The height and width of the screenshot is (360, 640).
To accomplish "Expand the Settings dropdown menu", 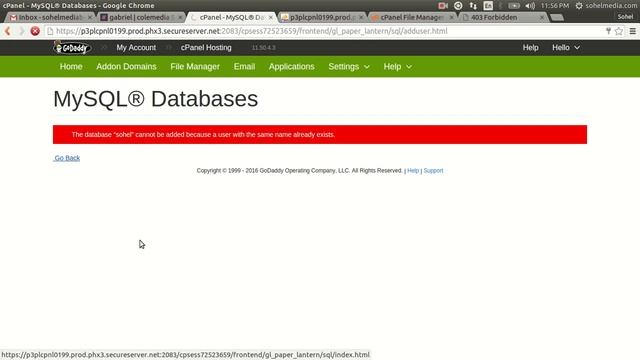I will pos(349,67).
